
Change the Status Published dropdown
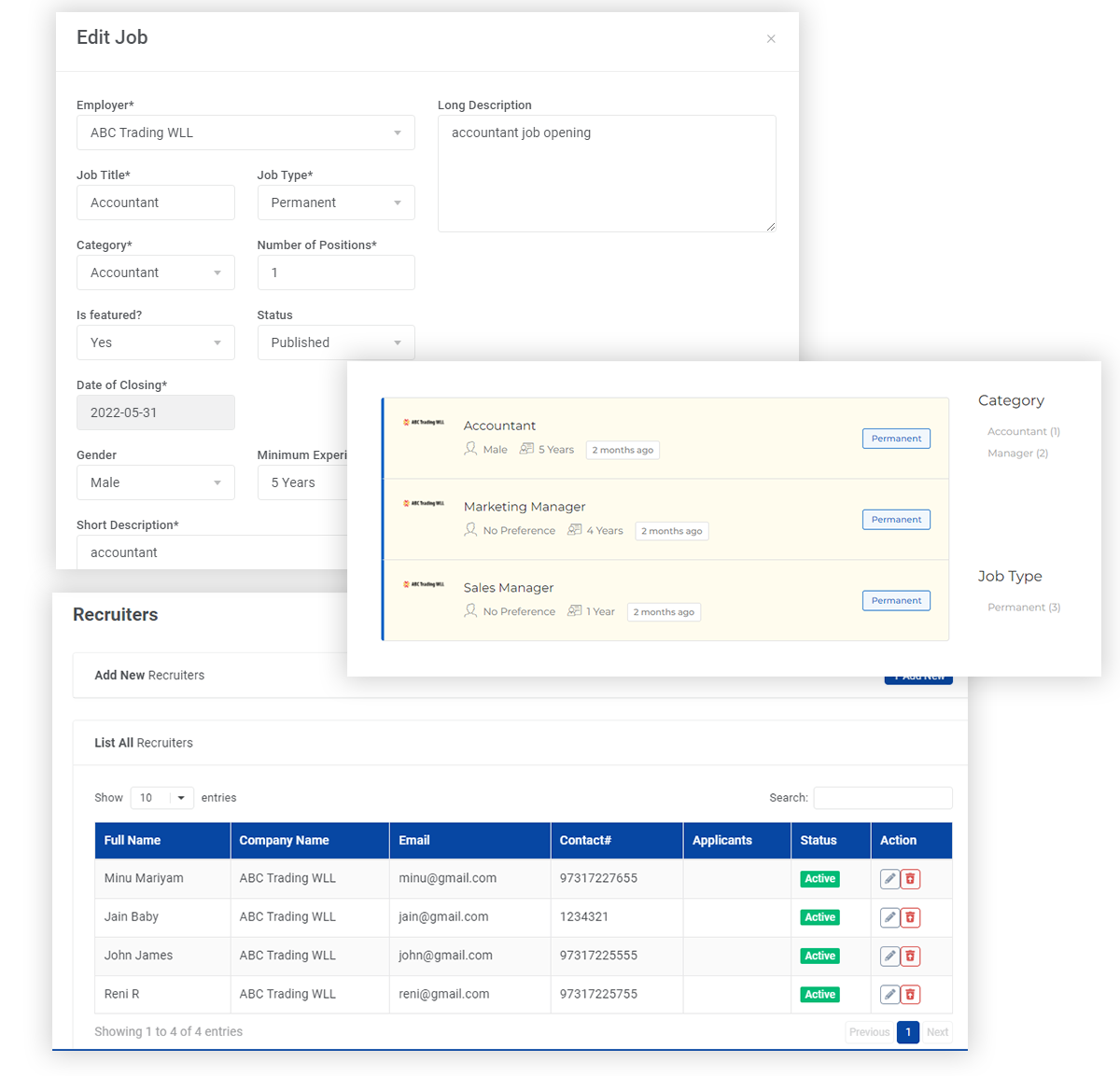pos(335,342)
